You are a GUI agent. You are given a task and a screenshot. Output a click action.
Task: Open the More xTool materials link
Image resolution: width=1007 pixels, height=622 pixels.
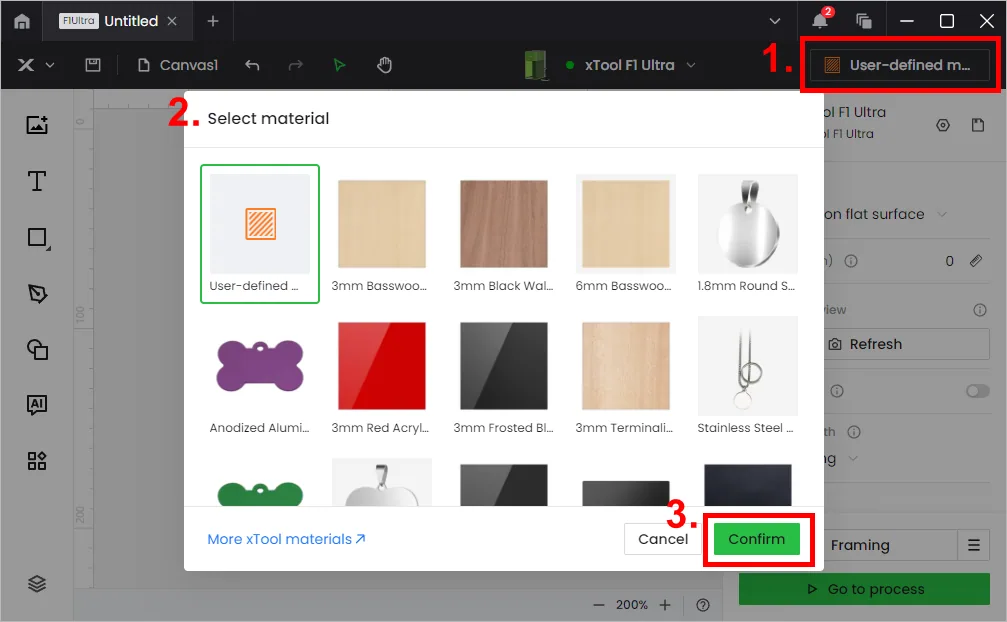286,539
